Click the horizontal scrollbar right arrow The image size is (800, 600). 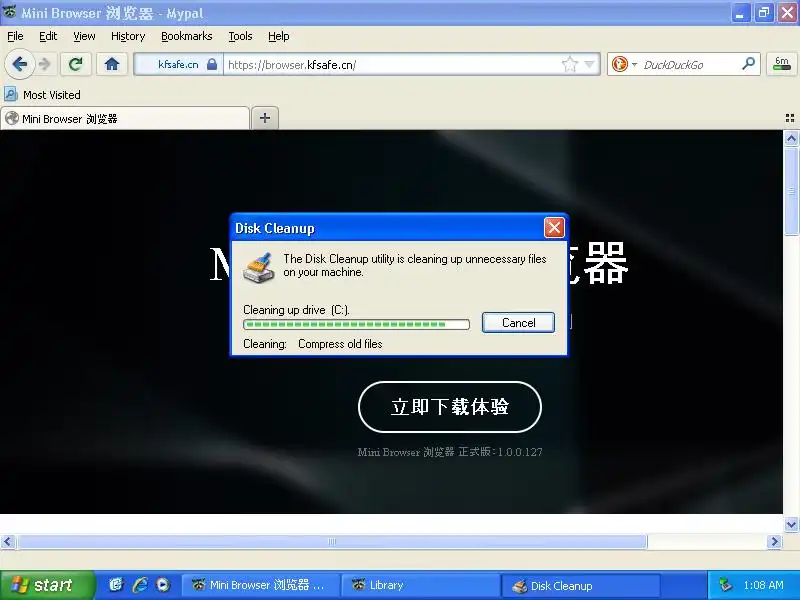click(775, 541)
